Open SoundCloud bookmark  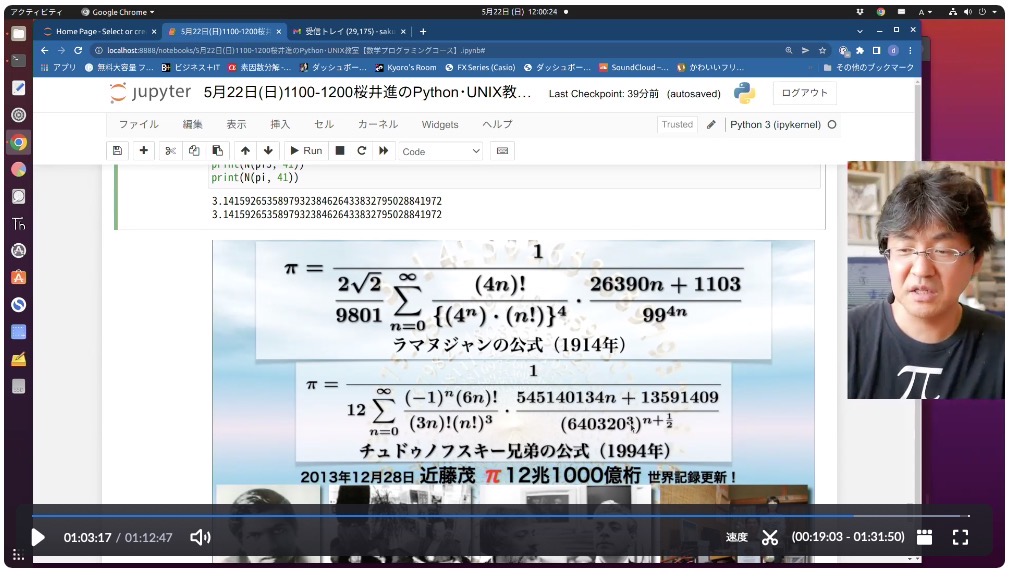tap(634, 67)
